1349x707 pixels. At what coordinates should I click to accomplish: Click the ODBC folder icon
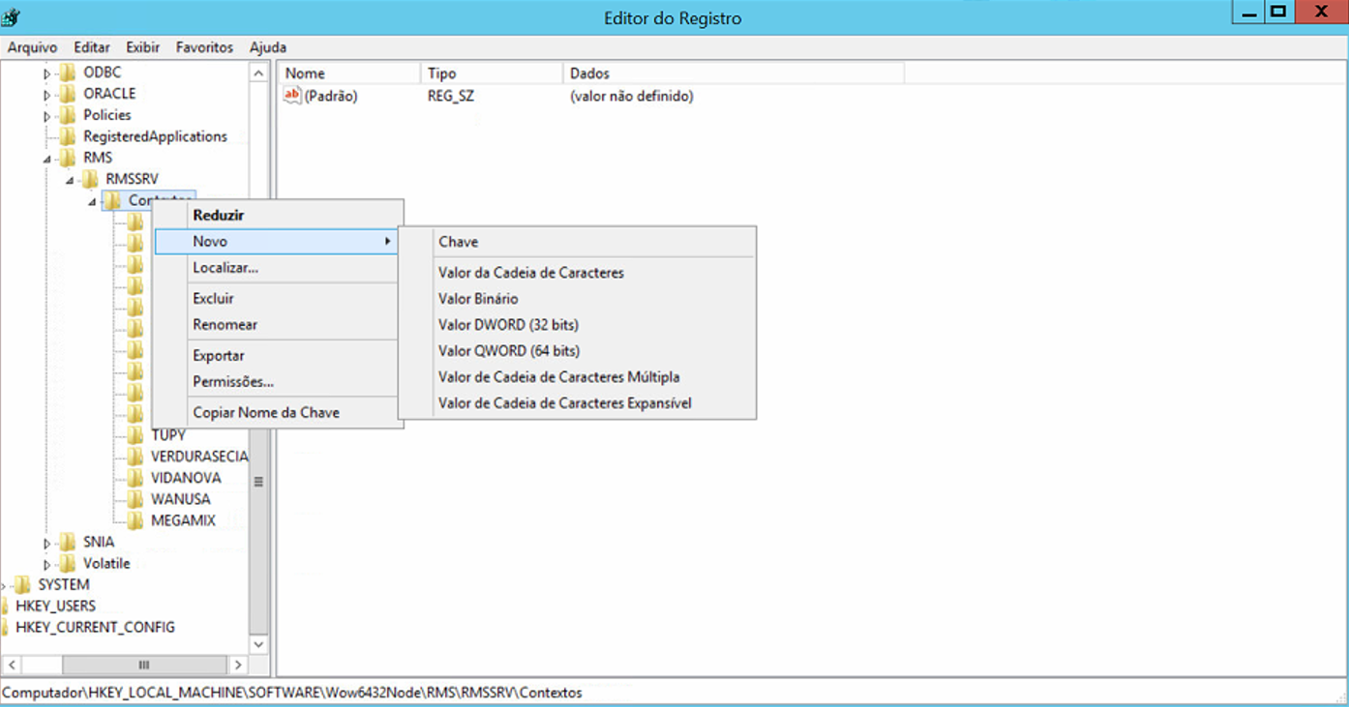click(67, 73)
